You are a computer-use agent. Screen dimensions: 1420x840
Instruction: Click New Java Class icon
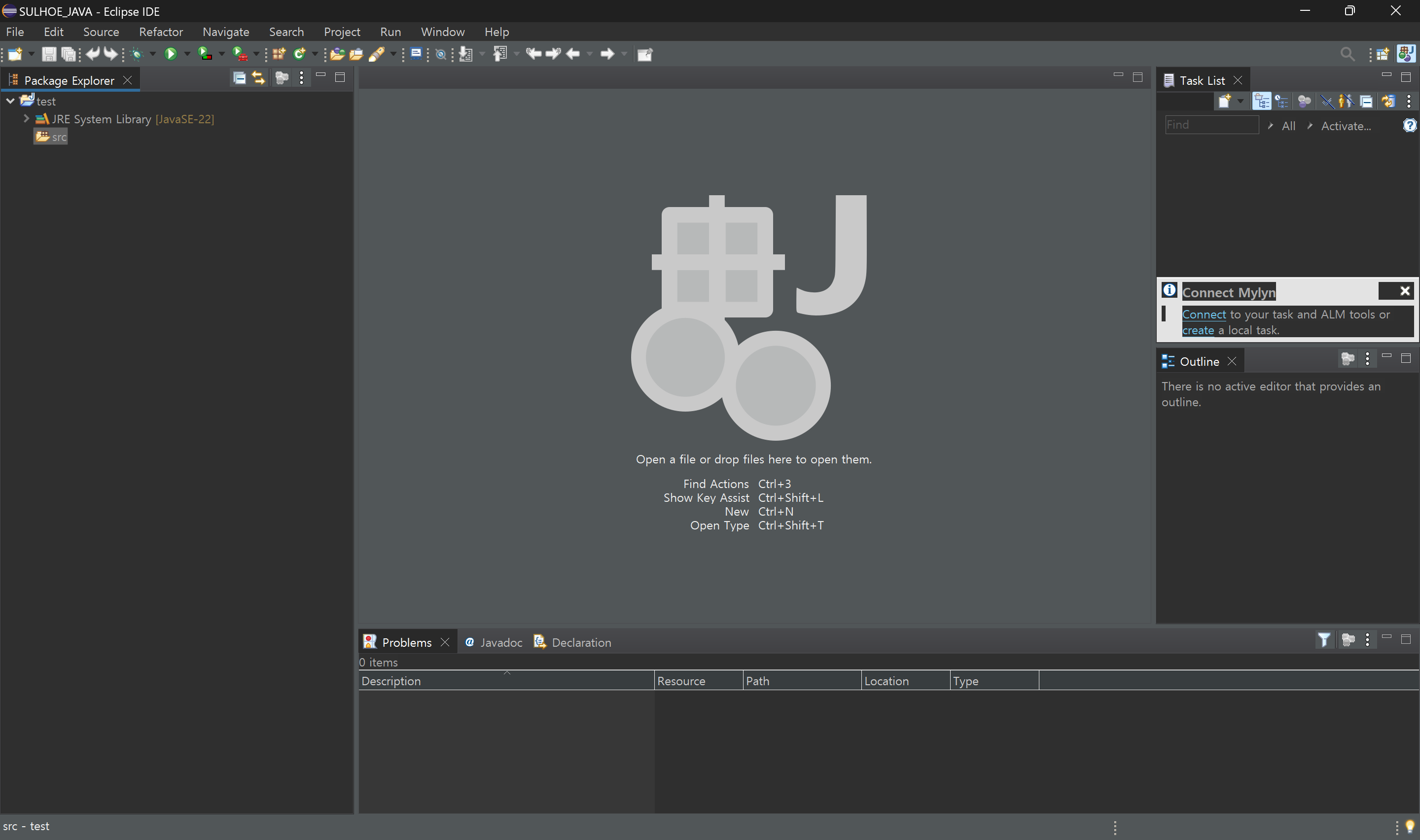tap(299, 54)
